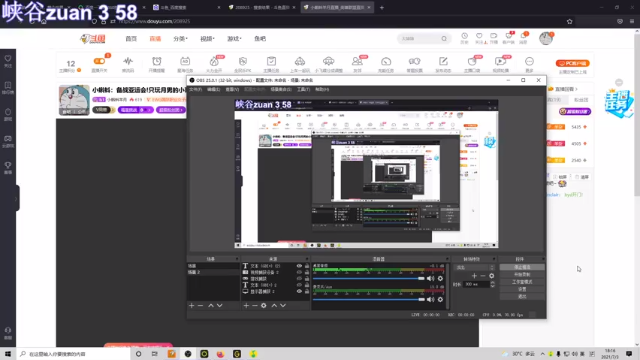640x360 pixels.
Task: Lock the first text source in OBS
Action: click(307, 266)
